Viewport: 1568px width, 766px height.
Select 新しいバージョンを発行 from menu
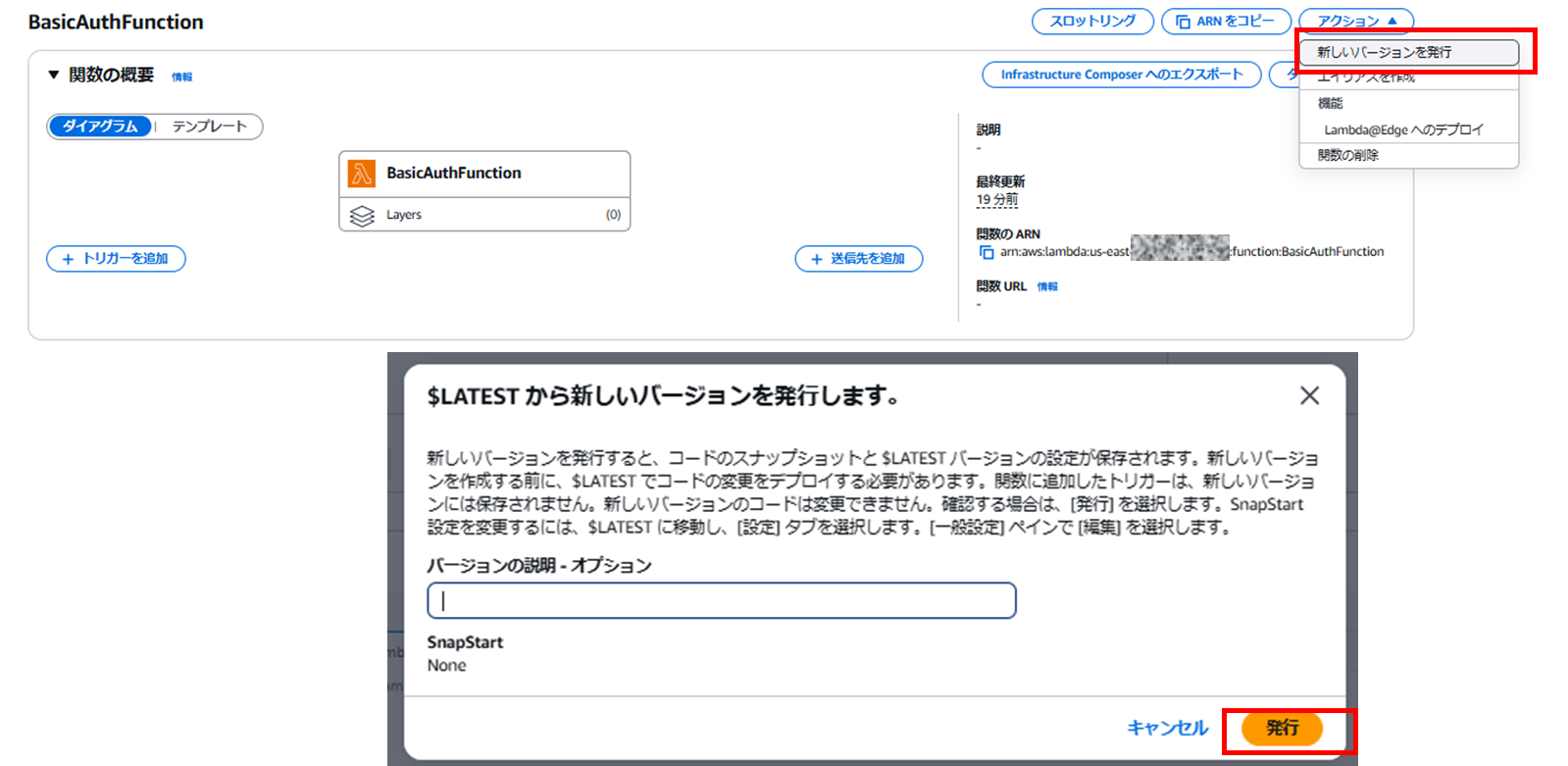[x=1409, y=52]
